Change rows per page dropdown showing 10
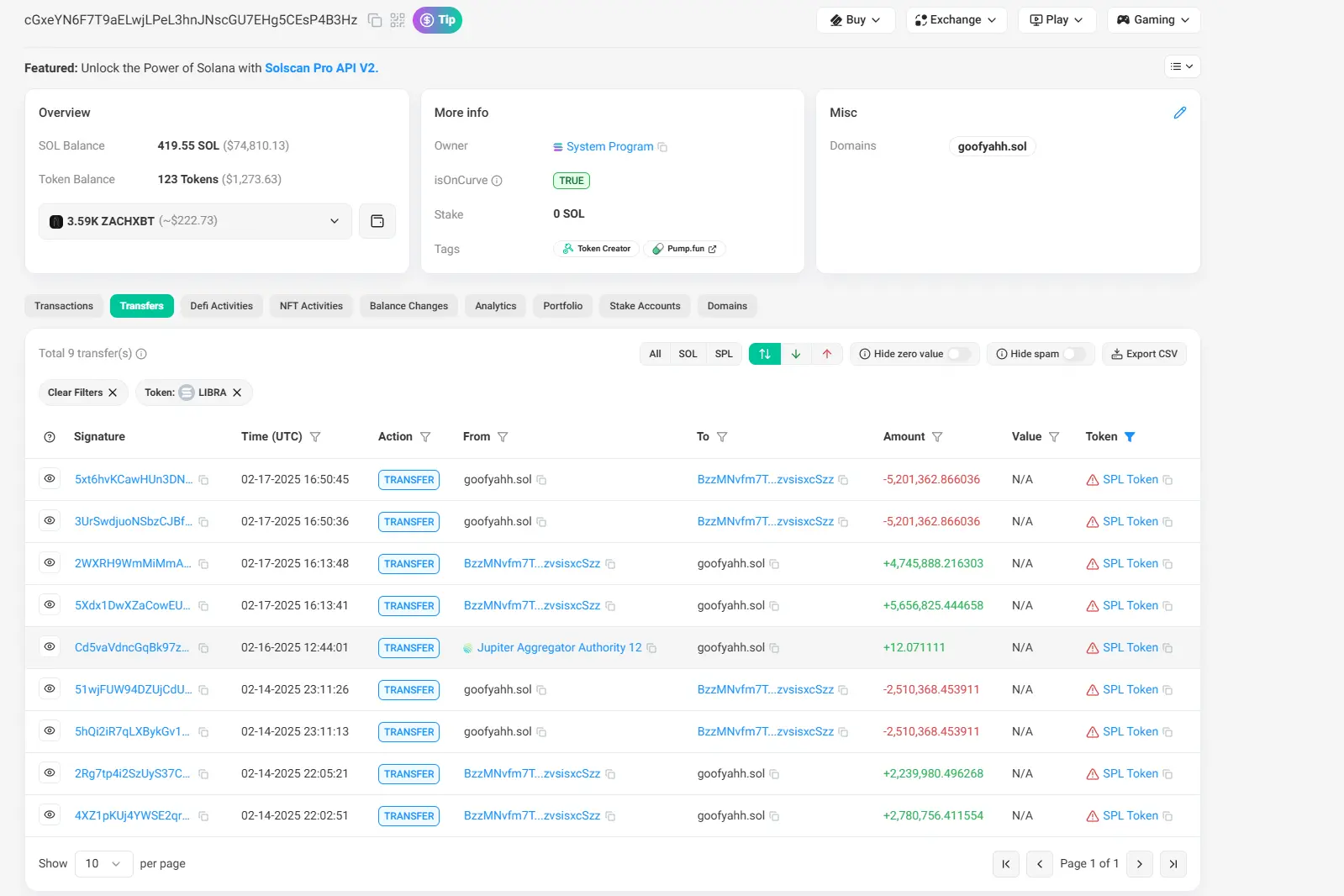This screenshot has height=896, width=1344. [103, 863]
